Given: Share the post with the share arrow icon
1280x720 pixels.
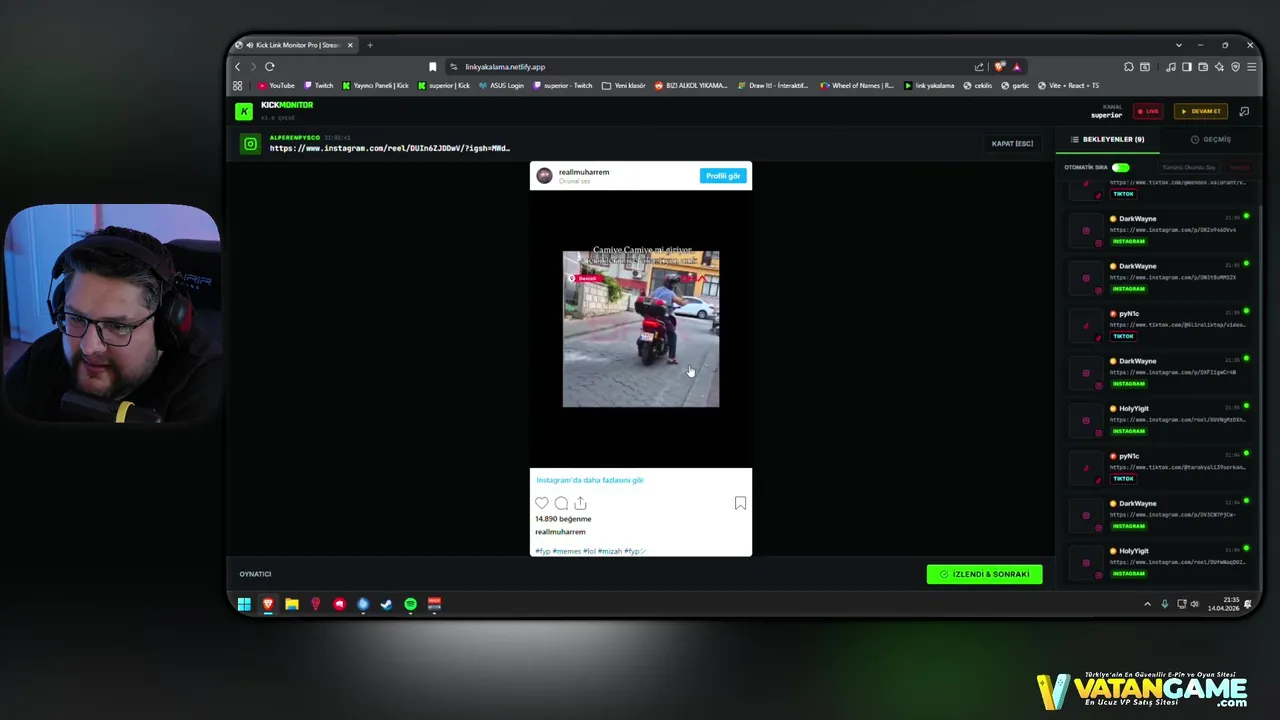Looking at the screenshot, I should click(x=580, y=503).
